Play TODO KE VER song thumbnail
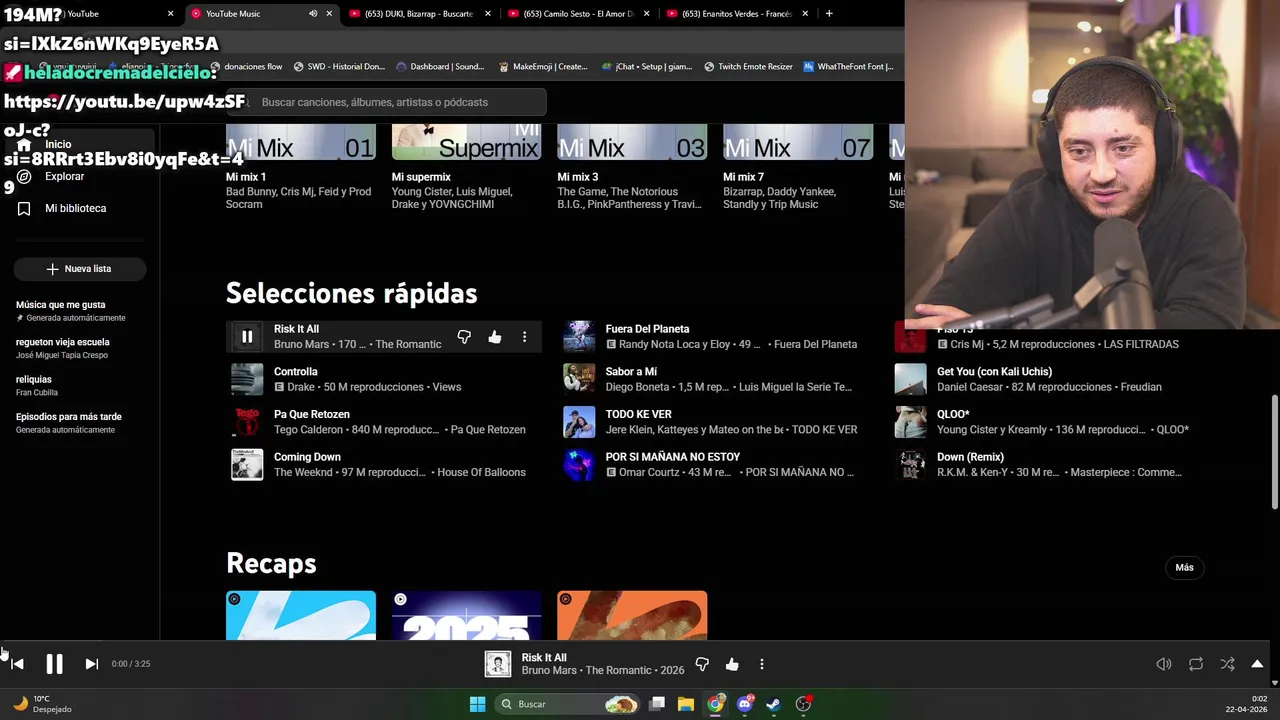 click(x=579, y=422)
